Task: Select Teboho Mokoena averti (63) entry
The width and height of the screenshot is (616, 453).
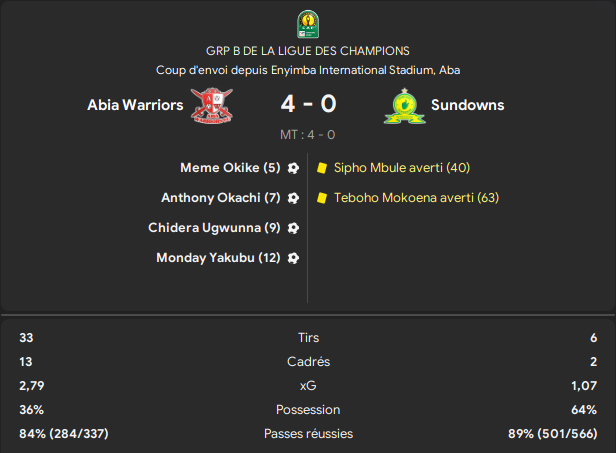Action: pyautogui.click(x=416, y=198)
